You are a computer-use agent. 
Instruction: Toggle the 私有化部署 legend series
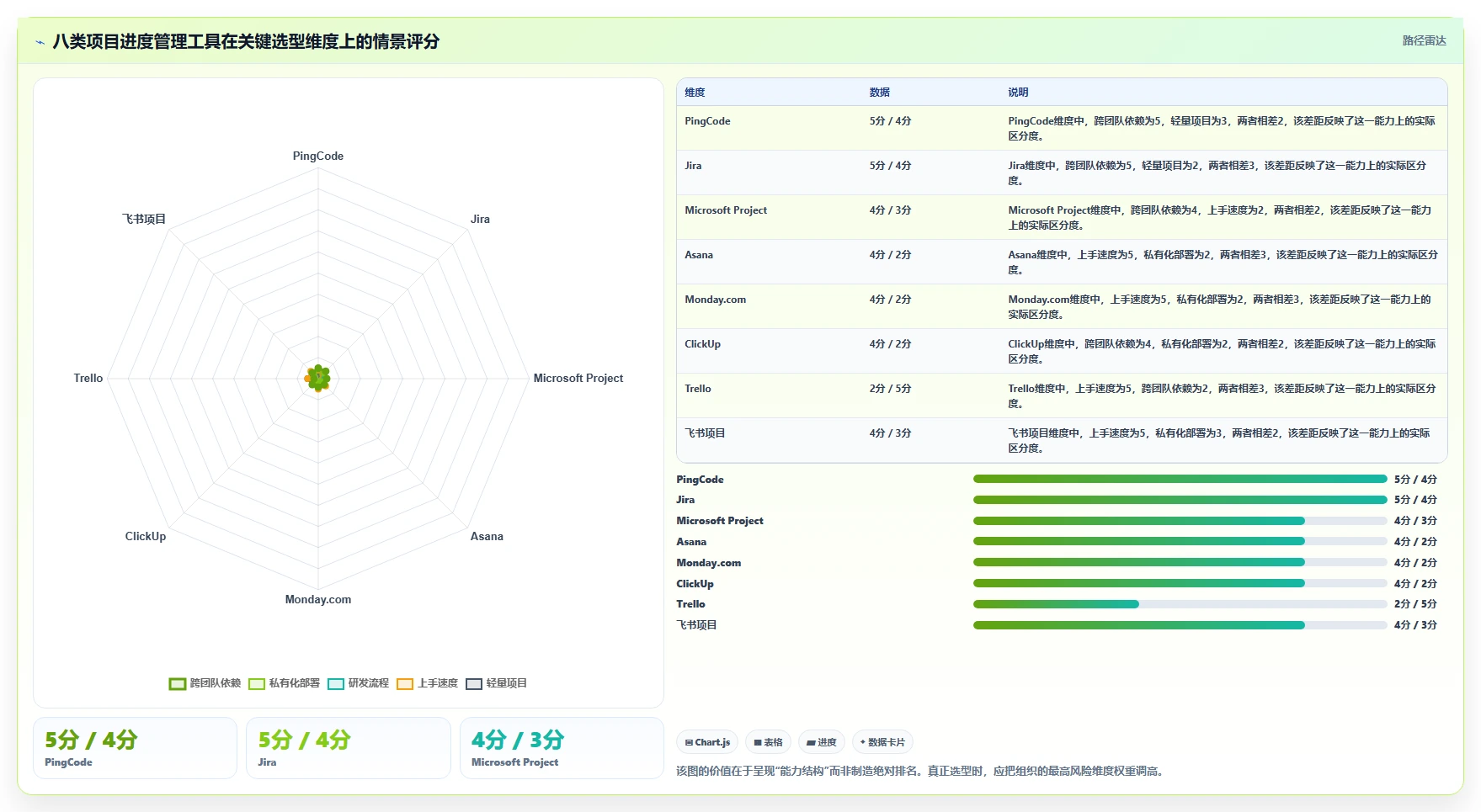click(x=284, y=683)
